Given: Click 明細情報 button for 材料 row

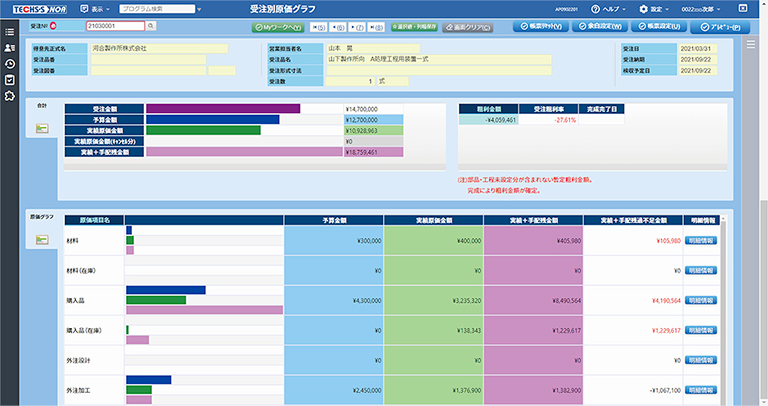Looking at the screenshot, I should tap(701, 241).
